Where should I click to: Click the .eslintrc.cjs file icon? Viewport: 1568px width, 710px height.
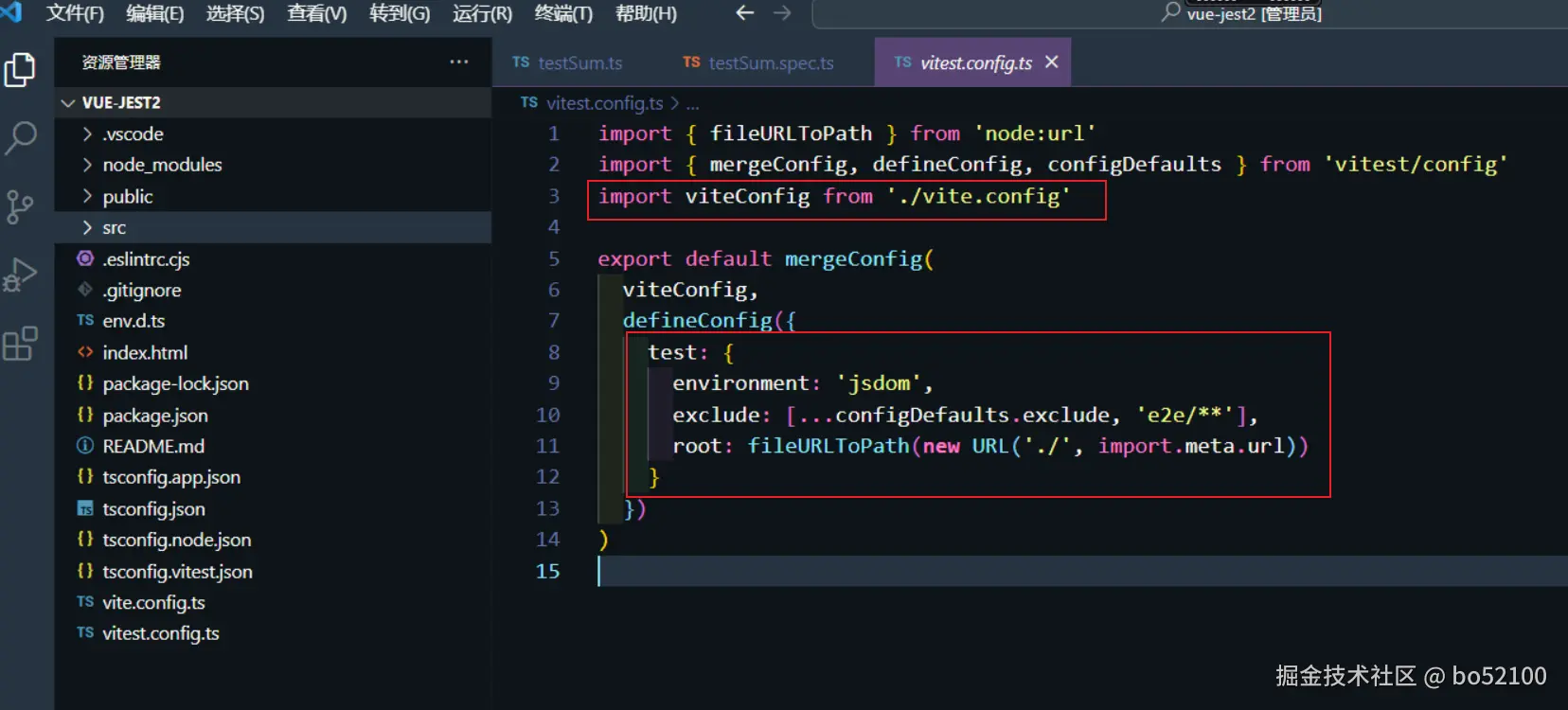pos(85,258)
